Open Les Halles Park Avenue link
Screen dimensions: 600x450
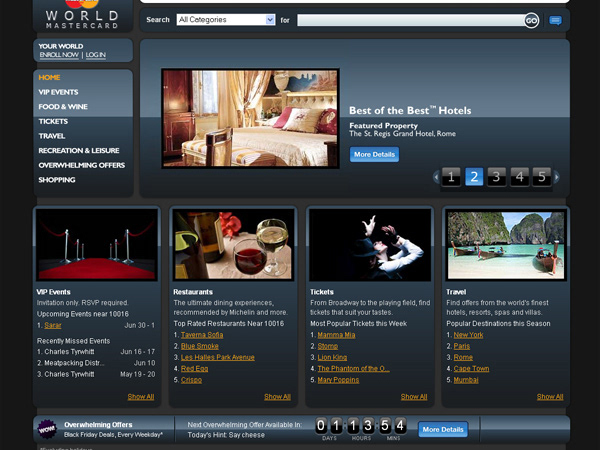pos(218,357)
